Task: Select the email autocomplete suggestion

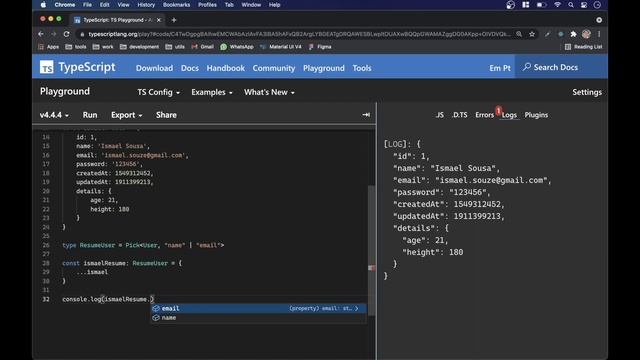Action: click(x=258, y=309)
